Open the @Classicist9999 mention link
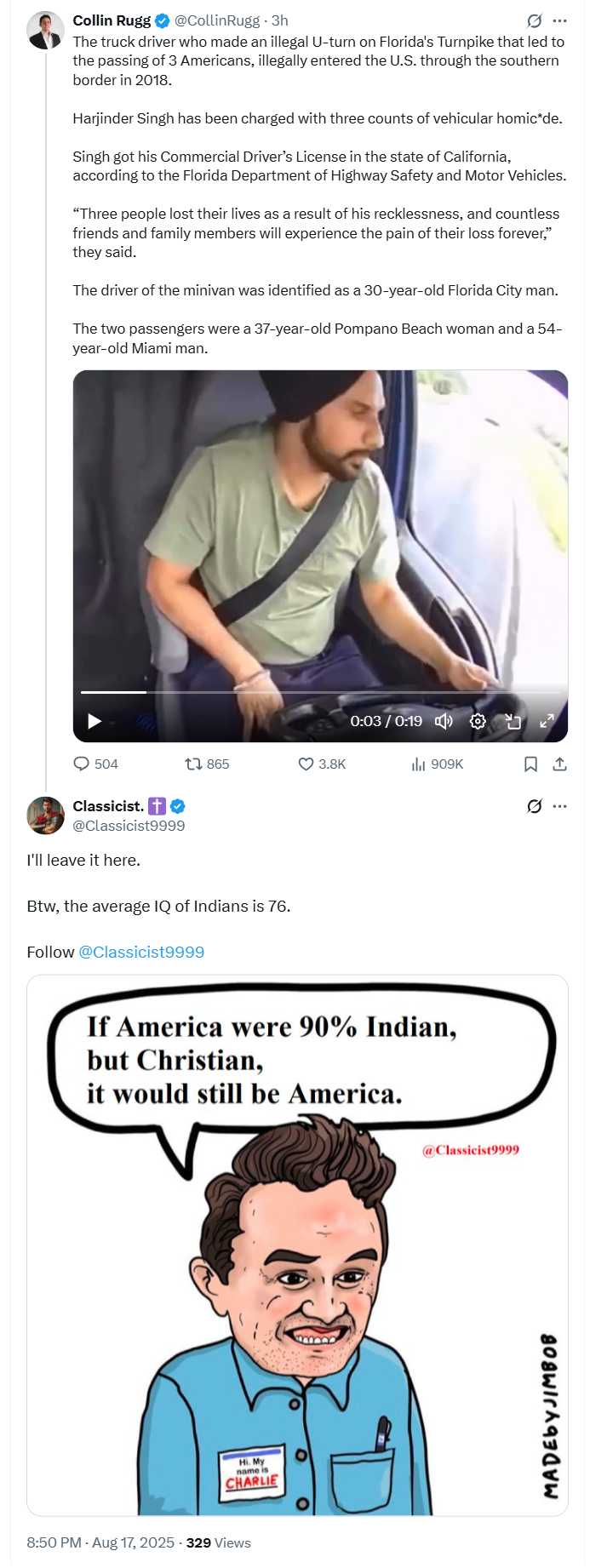This screenshot has height=1568, width=590. point(141,952)
